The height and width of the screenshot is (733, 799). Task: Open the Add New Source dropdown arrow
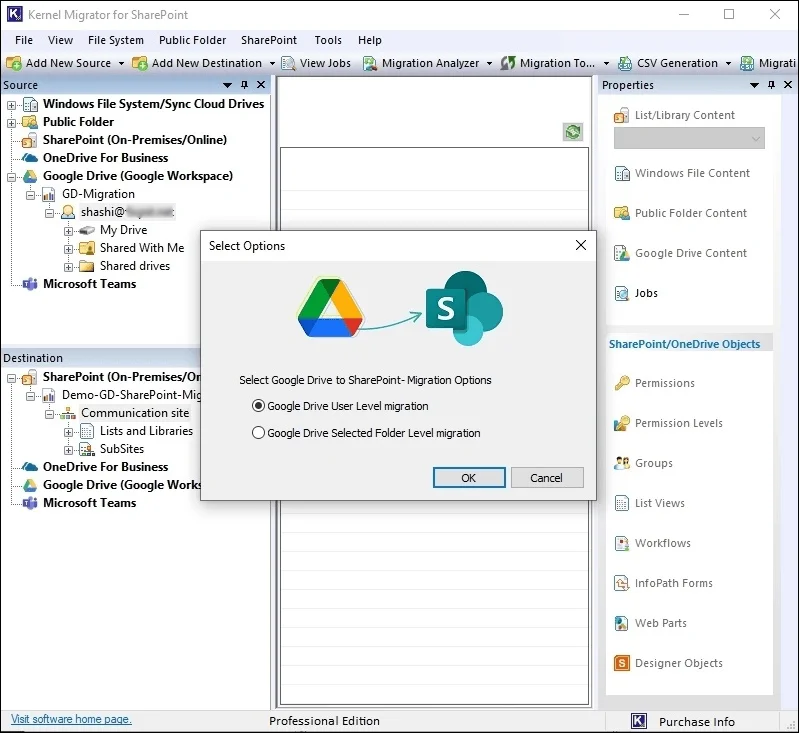tap(121, 64)
